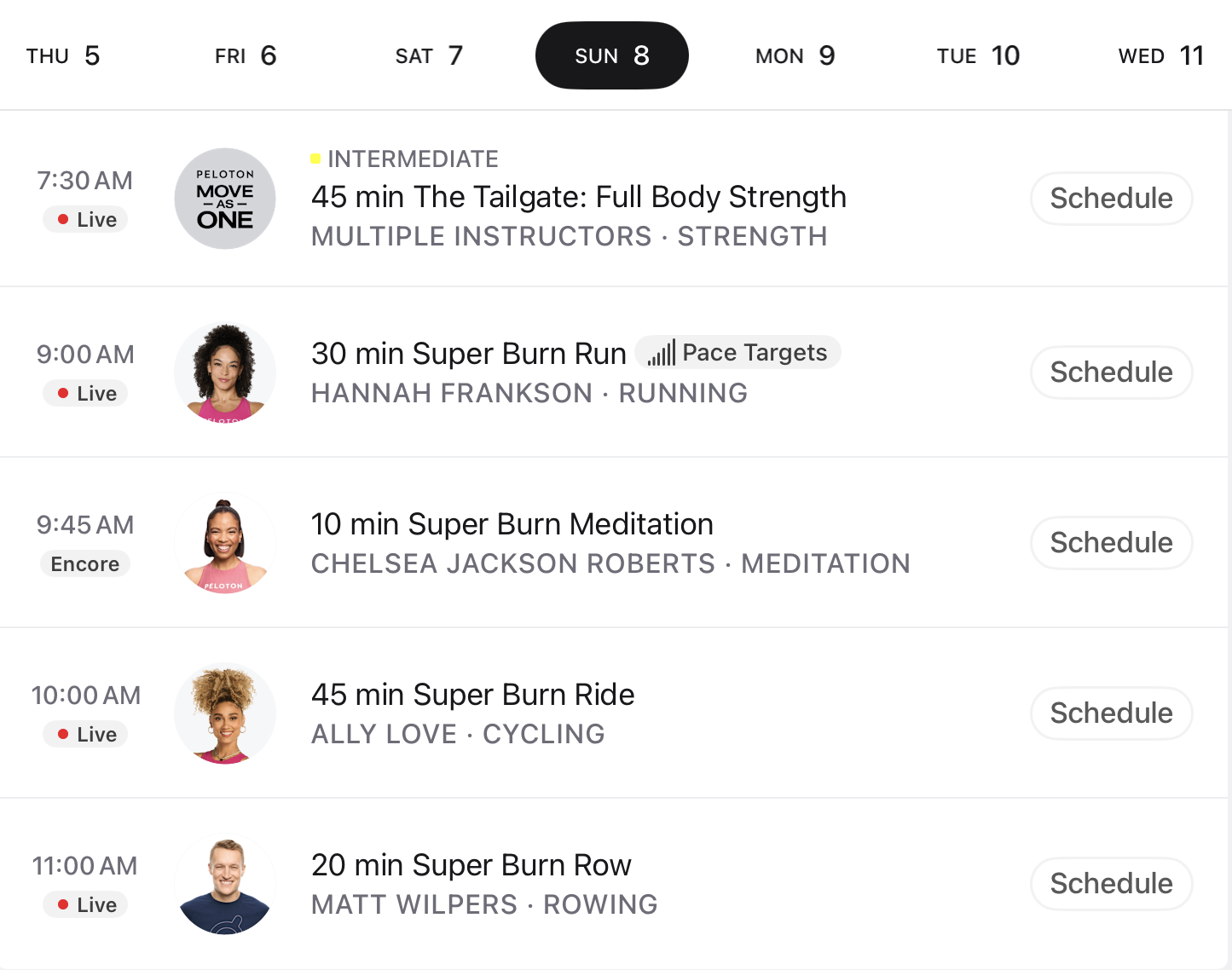
Task: Click the Peloton Move As One class icon
Action: click(225, 198)
